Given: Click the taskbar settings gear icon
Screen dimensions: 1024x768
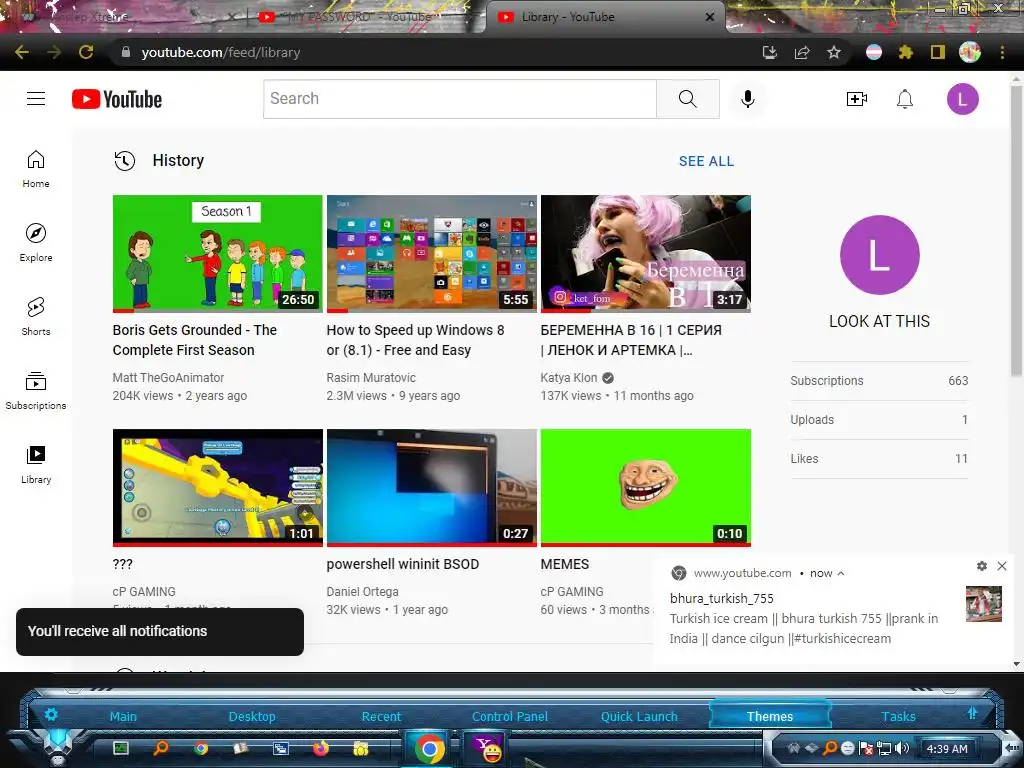Looking at the screenshot, I should (51, 714).
